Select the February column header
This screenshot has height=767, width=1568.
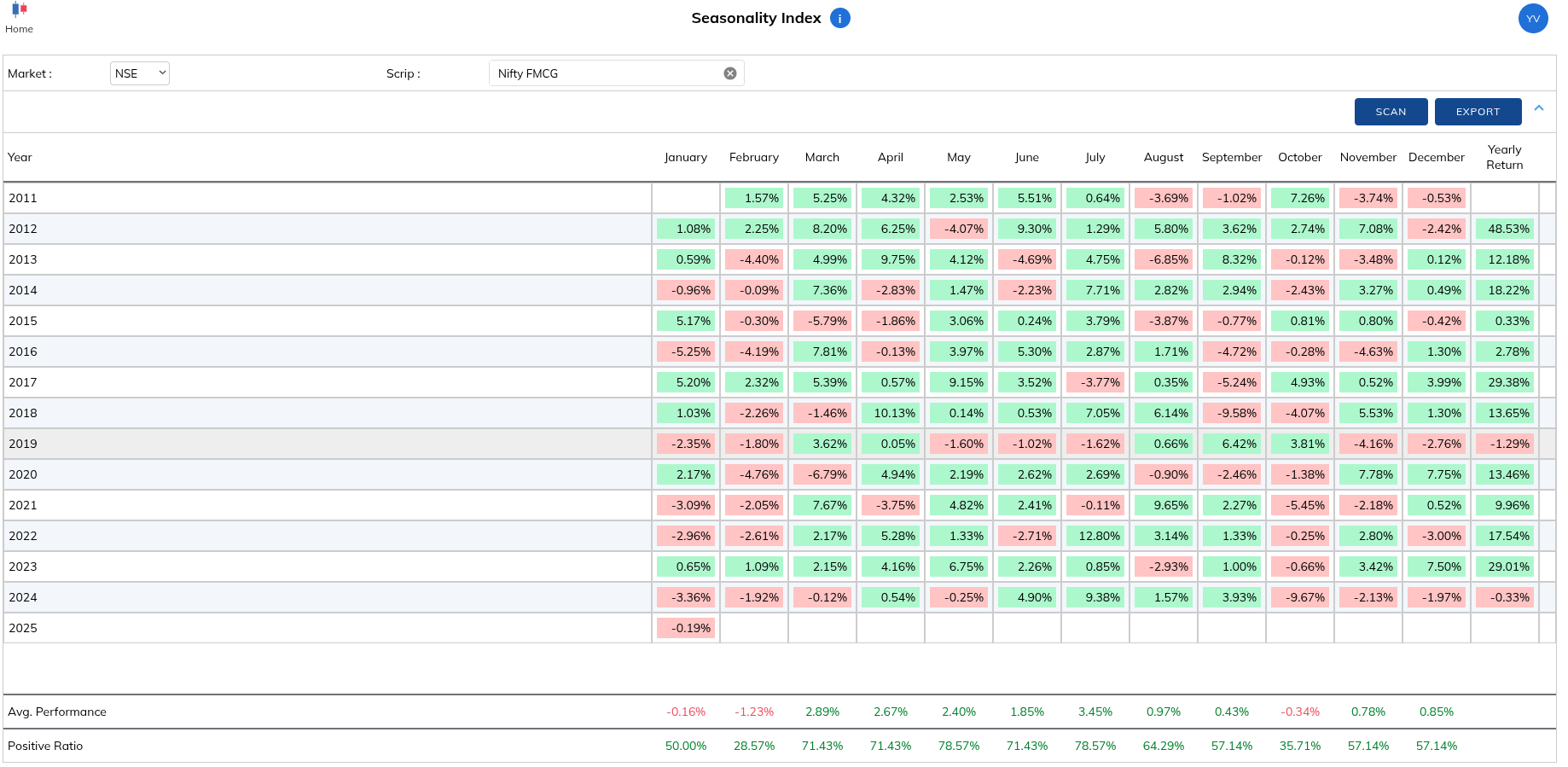(x=754, y=157)
